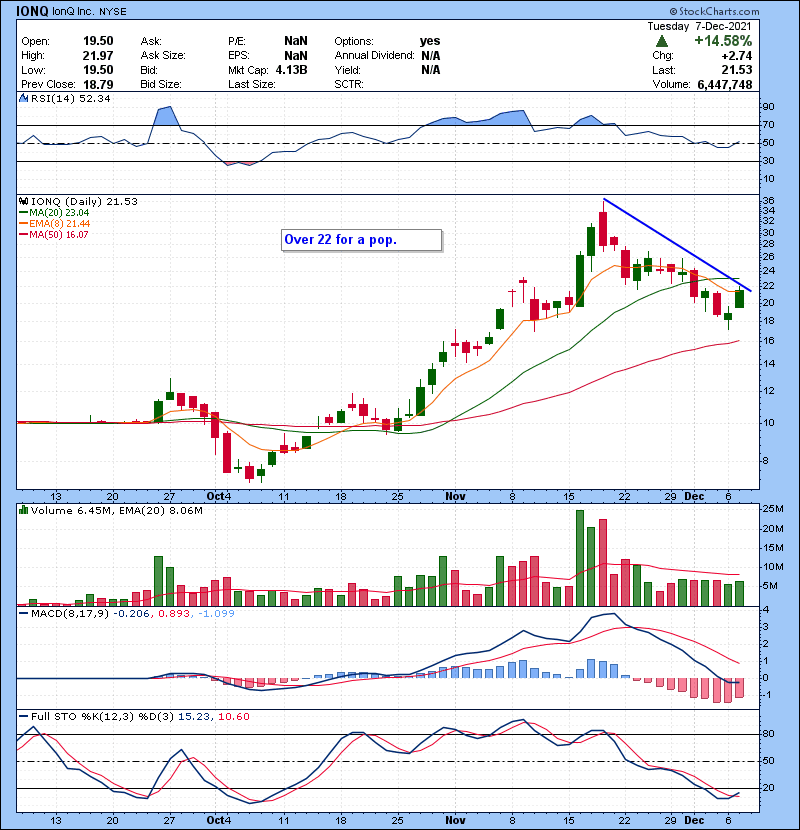Image resolution: width=800 pixels, height=830 pixels.
Task: Select the Mkt Cap value 4.13B
Action: 291,70
